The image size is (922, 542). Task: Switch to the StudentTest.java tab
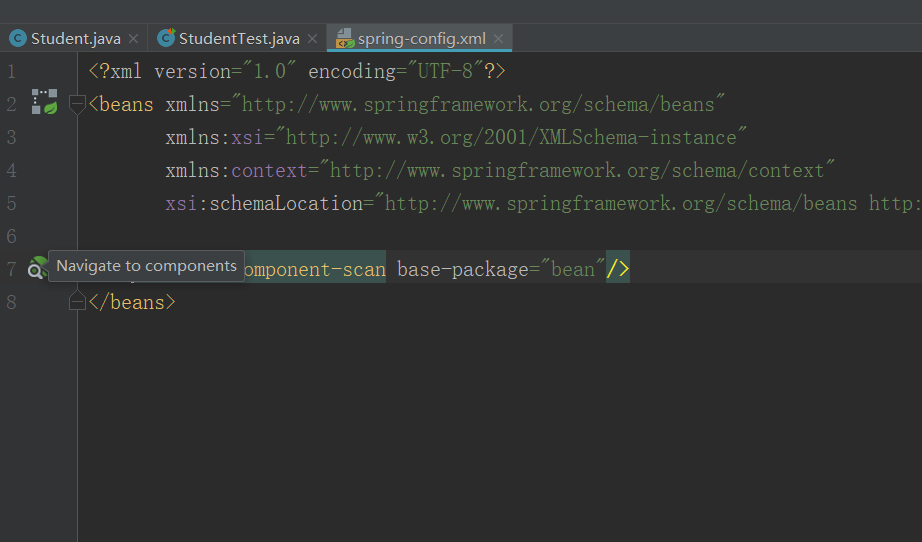pyautogui.click(x=239, y=39)
